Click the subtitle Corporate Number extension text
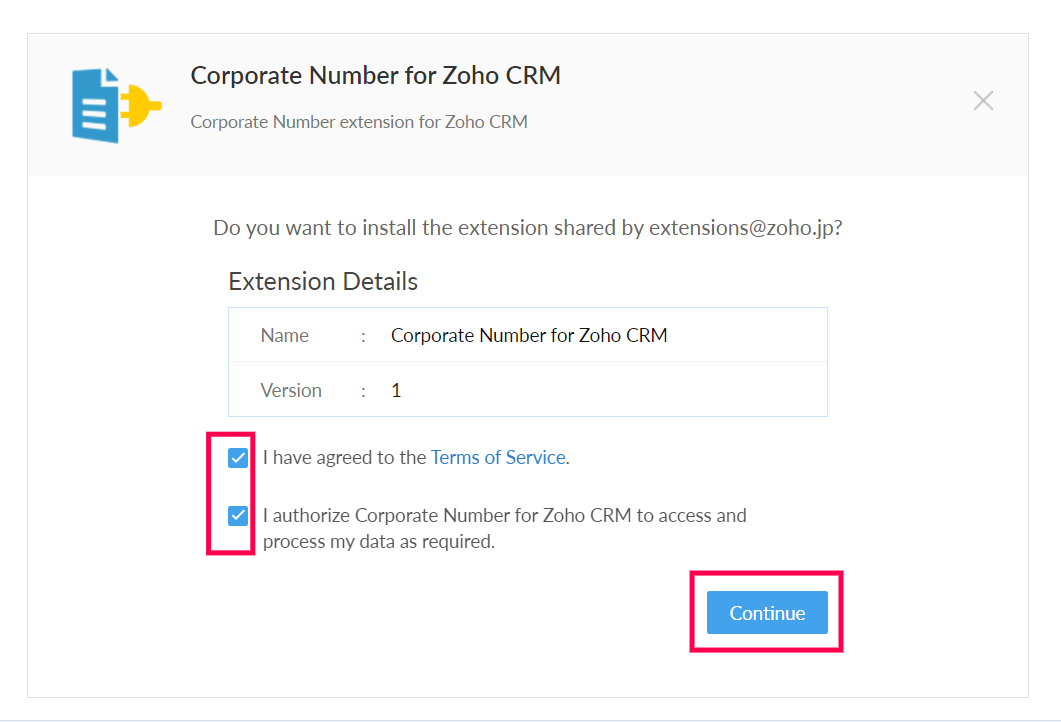The height and width of the screenshot is (722, 1061). click(358, 122)
